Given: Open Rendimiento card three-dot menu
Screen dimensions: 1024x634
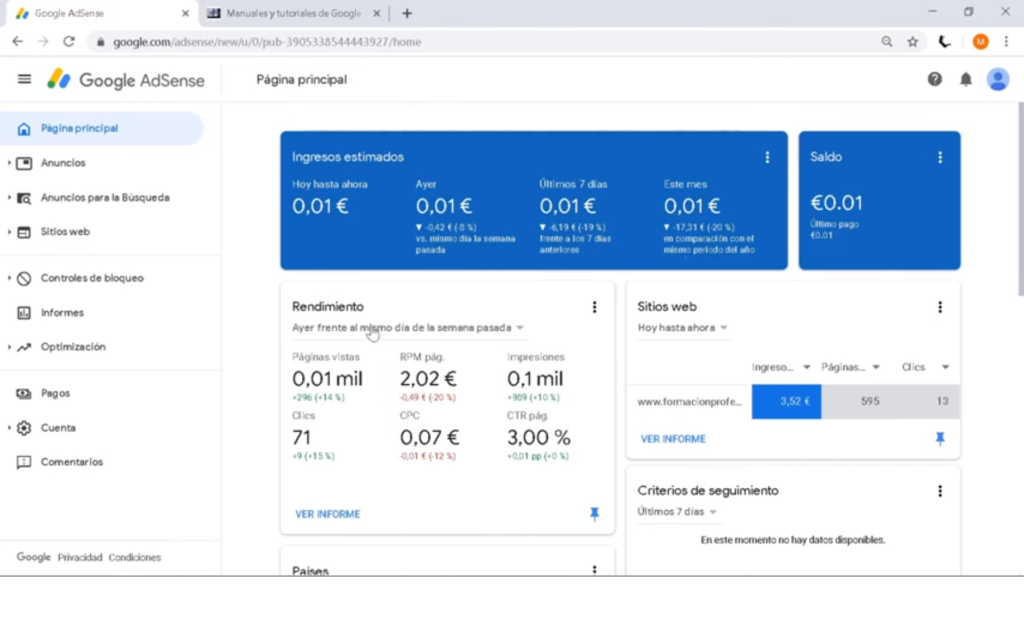Looking at the screenshot, I should point(594,307).
